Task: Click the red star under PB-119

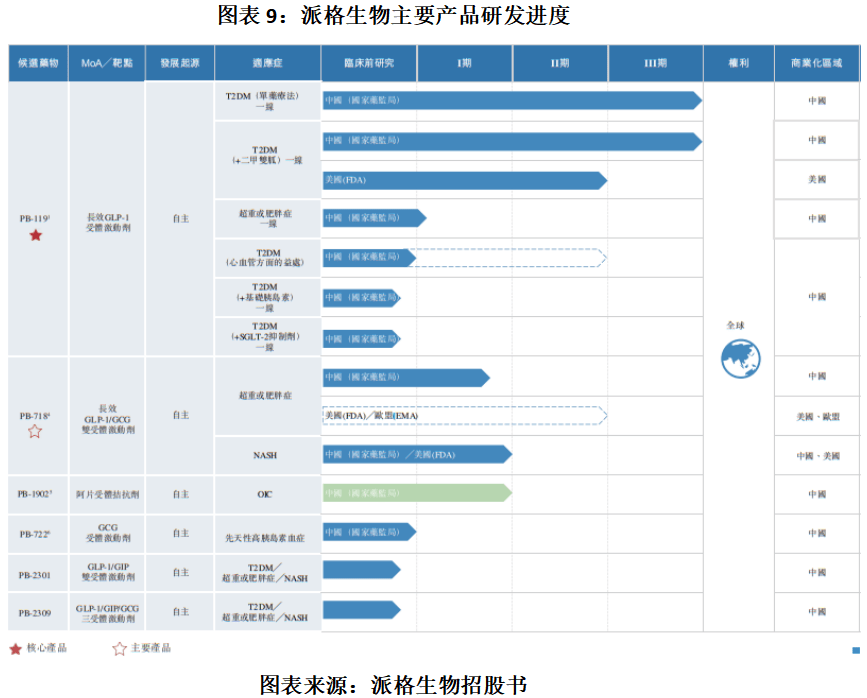Action: click(35, 235)
